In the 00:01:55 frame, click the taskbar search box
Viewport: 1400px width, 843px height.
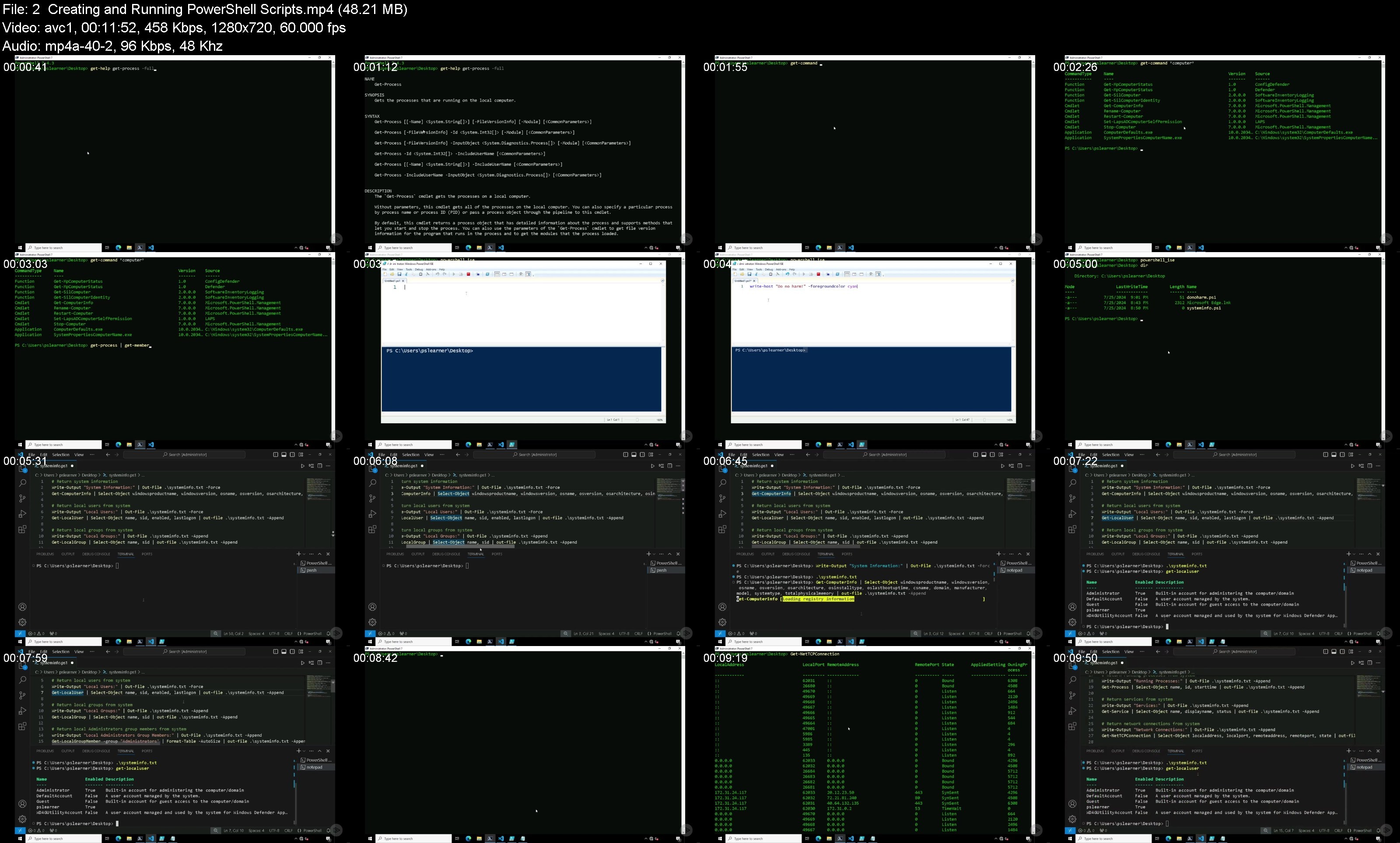[x=763, y=248]
